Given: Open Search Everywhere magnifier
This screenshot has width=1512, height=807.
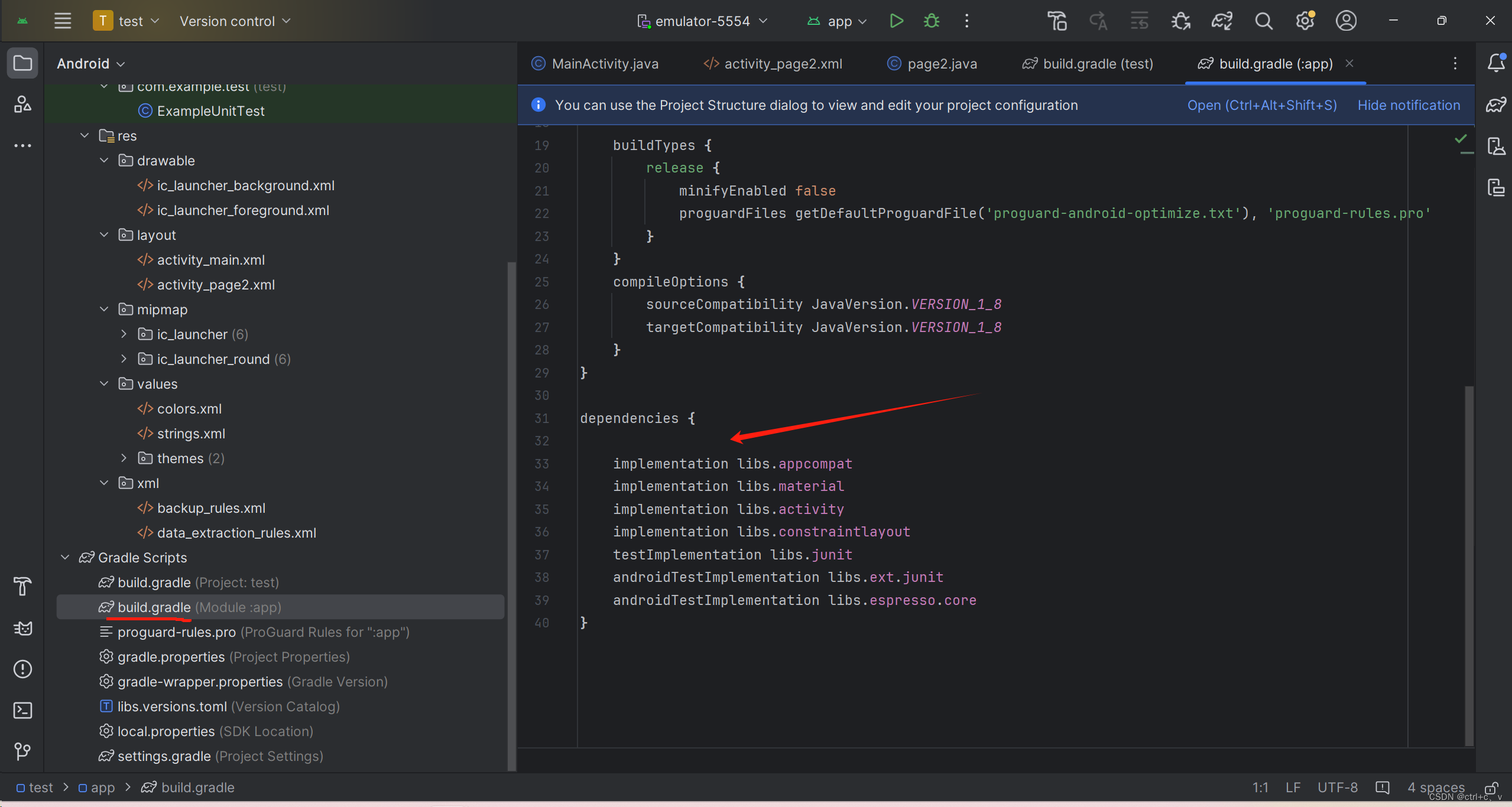Looking at the screenshot, I should pos(1263,21).
